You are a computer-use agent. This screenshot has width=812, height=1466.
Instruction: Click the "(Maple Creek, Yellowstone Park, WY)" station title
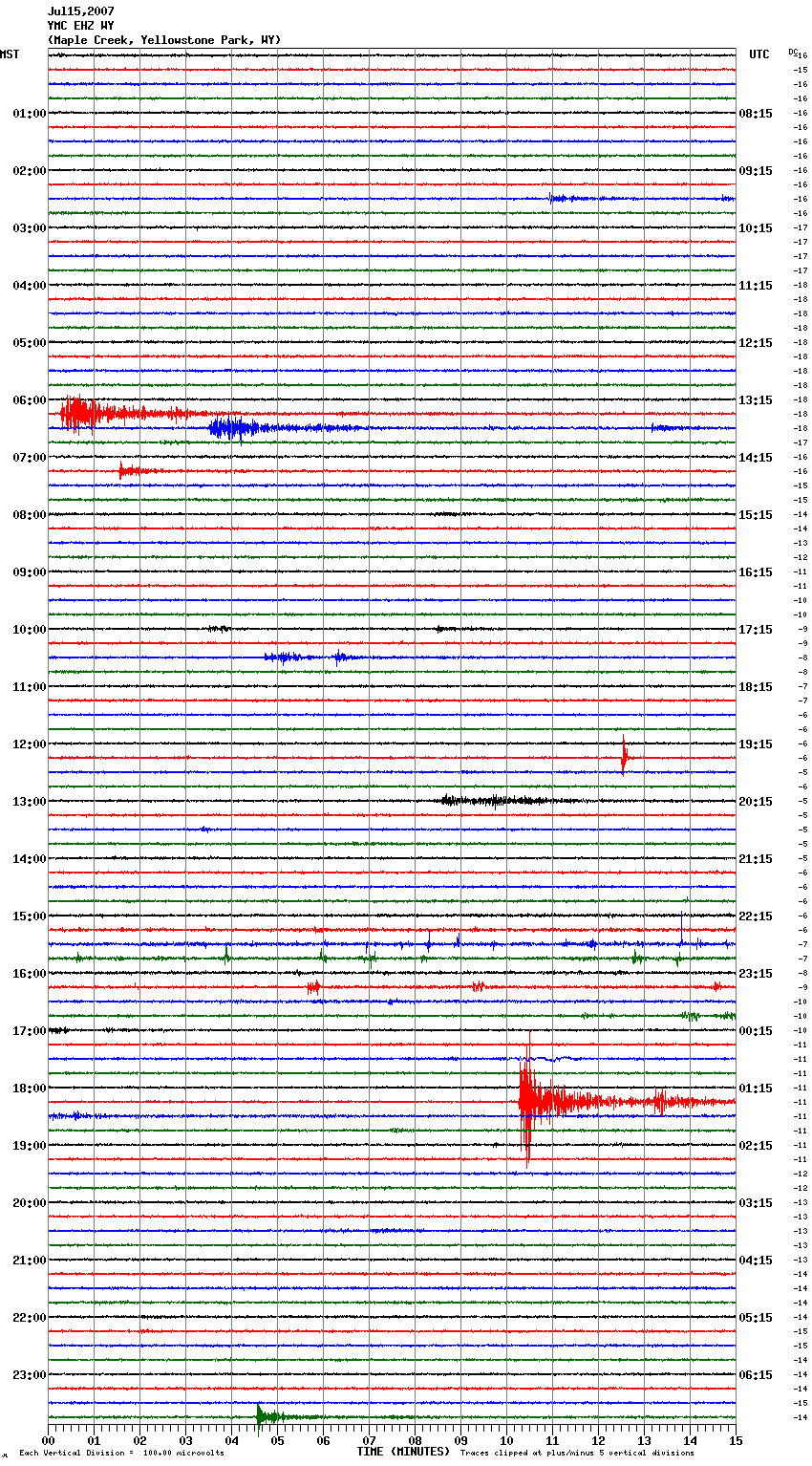point(164,40)
